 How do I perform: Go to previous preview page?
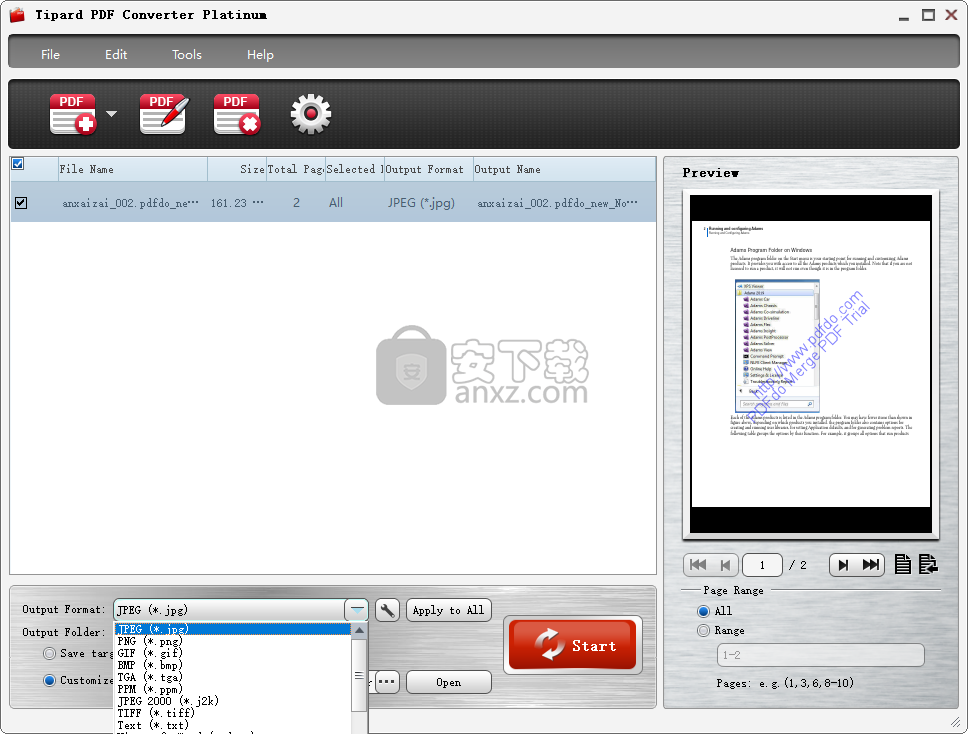click(725, 565)
